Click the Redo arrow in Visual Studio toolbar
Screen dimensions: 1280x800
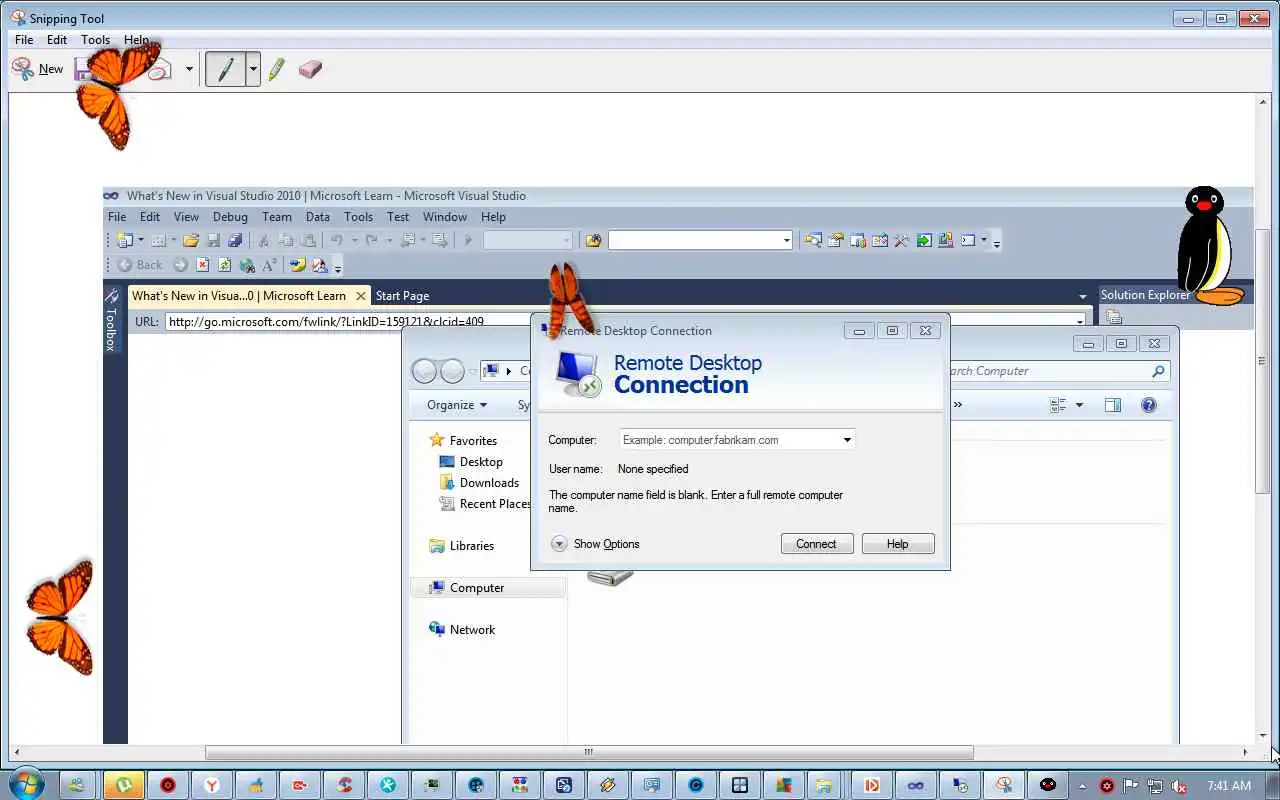(x=371, y=240)
